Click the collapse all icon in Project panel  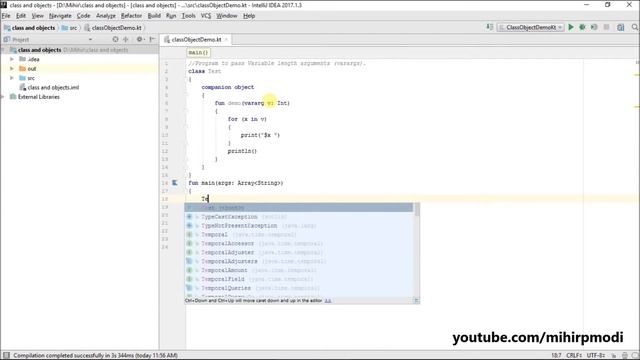pos(126,40)
